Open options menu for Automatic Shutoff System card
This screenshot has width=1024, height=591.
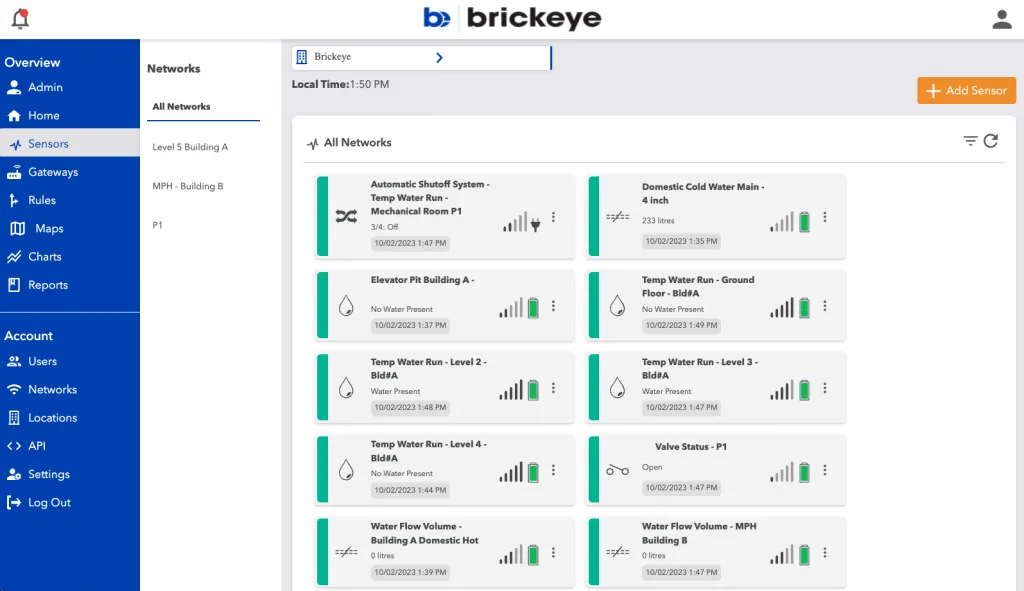pos(553,217)
